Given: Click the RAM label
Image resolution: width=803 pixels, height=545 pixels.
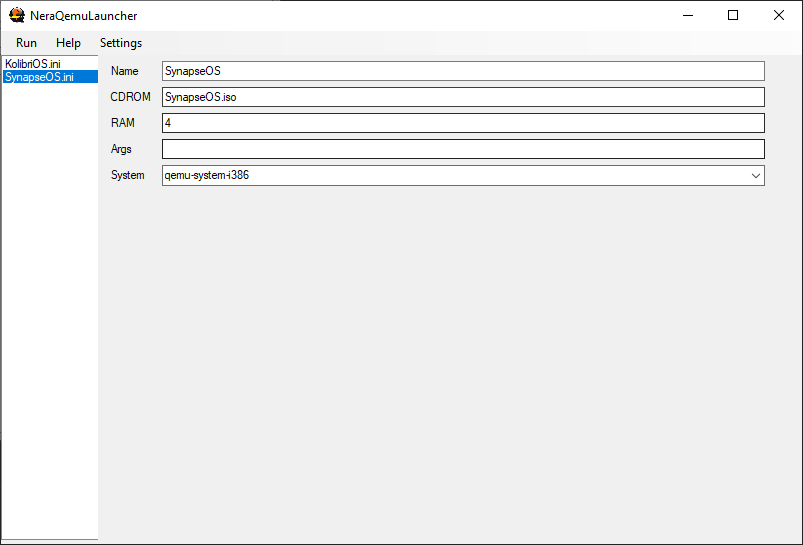Looking at the screenshot, I should (123, 123).
